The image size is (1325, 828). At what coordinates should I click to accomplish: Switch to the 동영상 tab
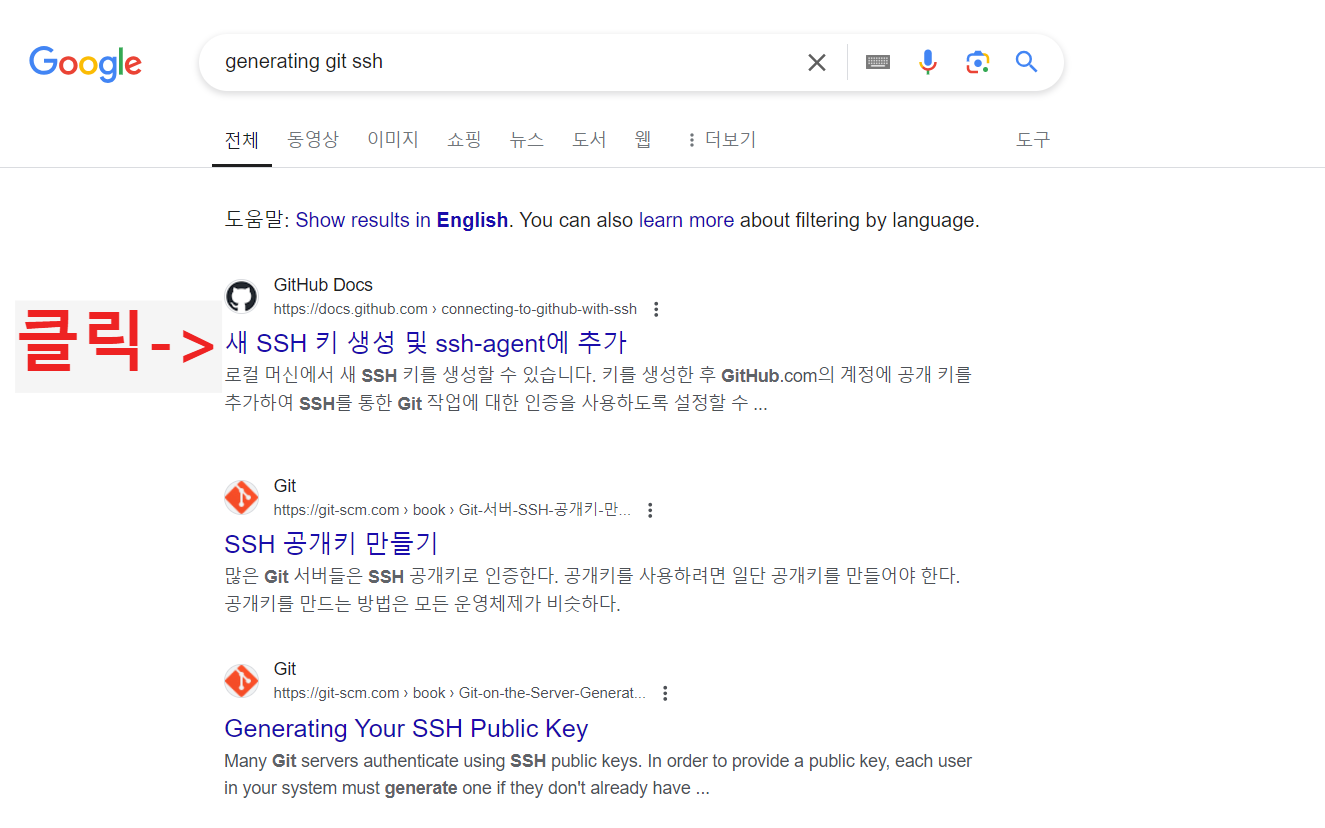[313, 140]
